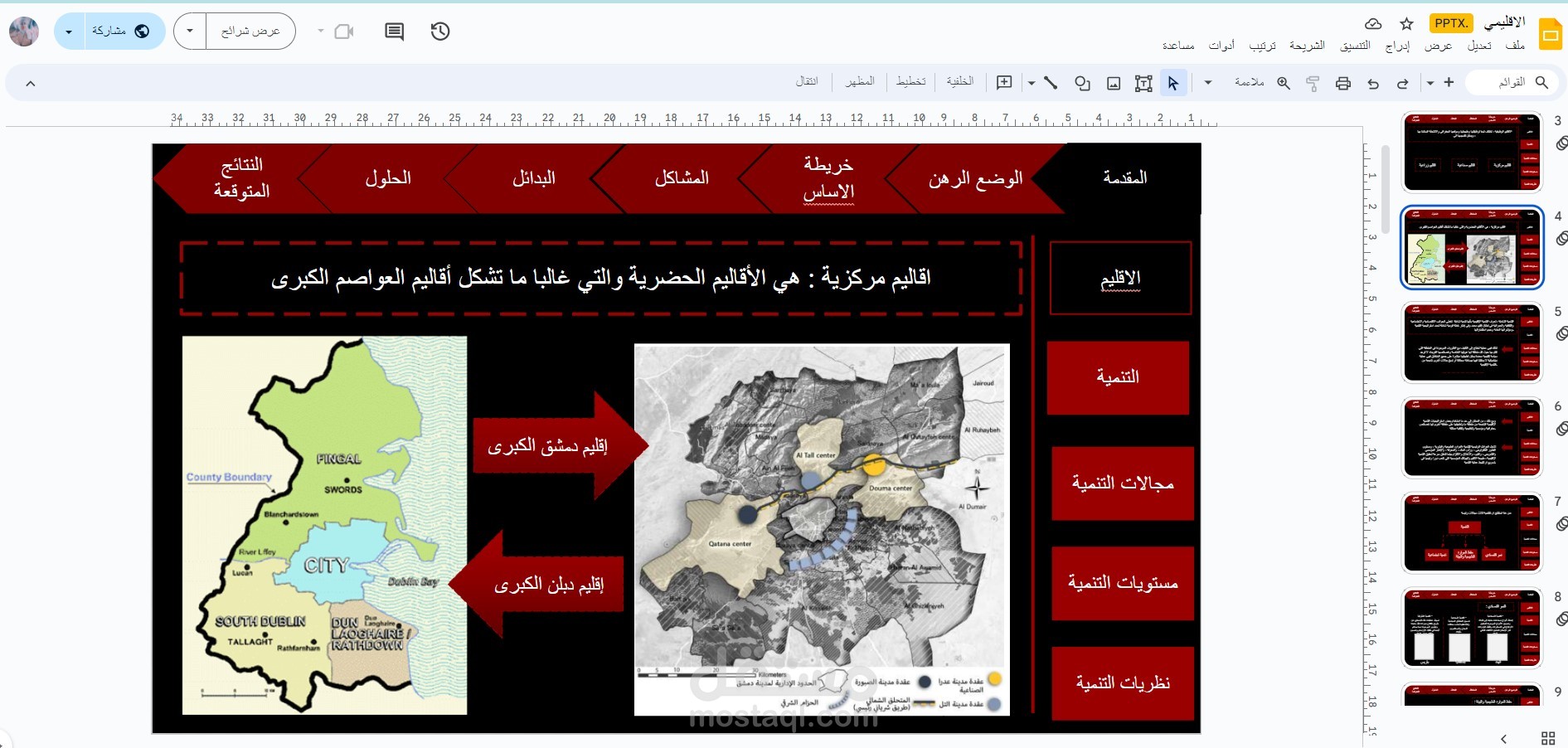
Task: Click the search magnifier in menus box
Action: (1542, 82)
